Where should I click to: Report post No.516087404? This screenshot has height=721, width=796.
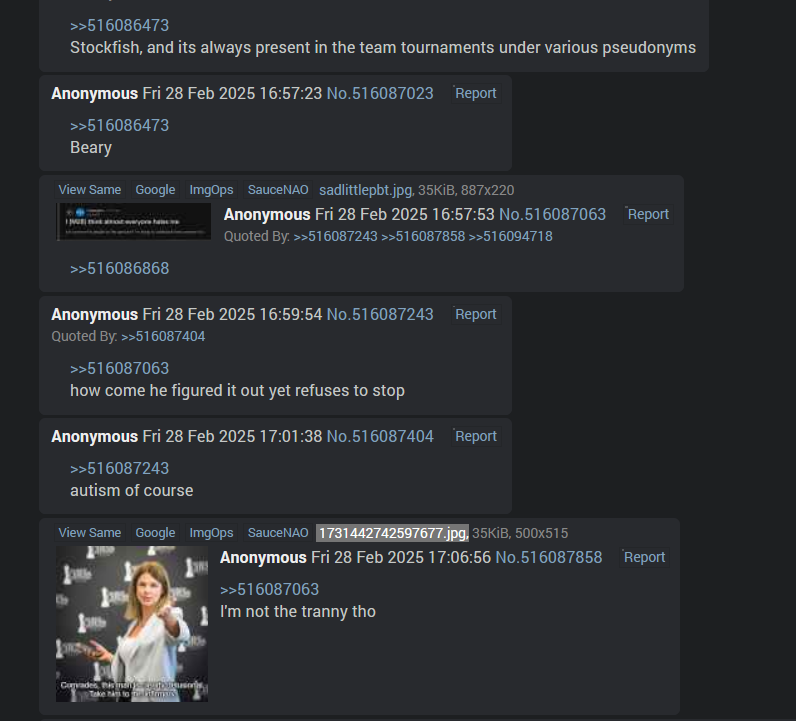(x=476, y=436)
